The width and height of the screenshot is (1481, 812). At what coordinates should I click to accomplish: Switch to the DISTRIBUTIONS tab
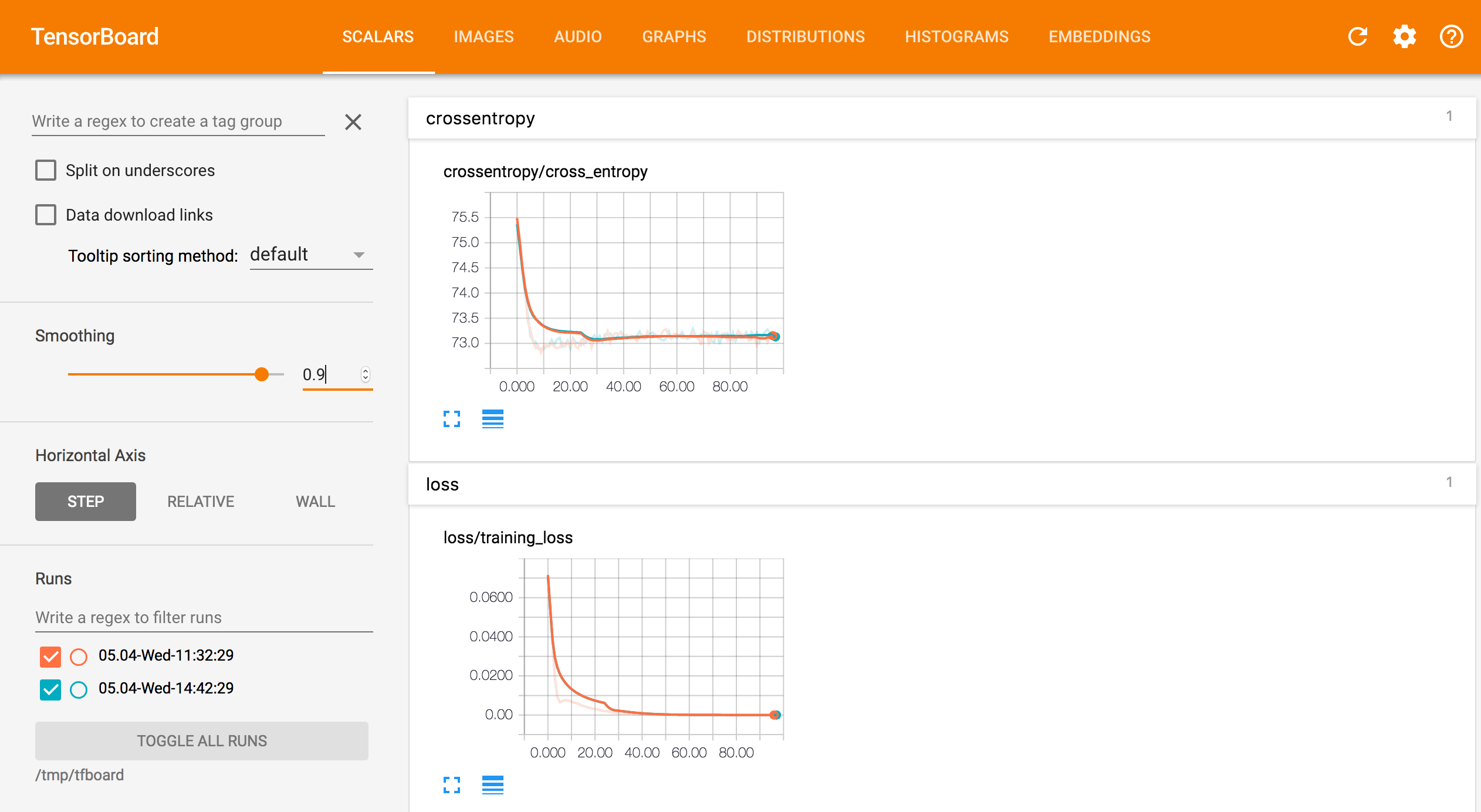(806, 36)
